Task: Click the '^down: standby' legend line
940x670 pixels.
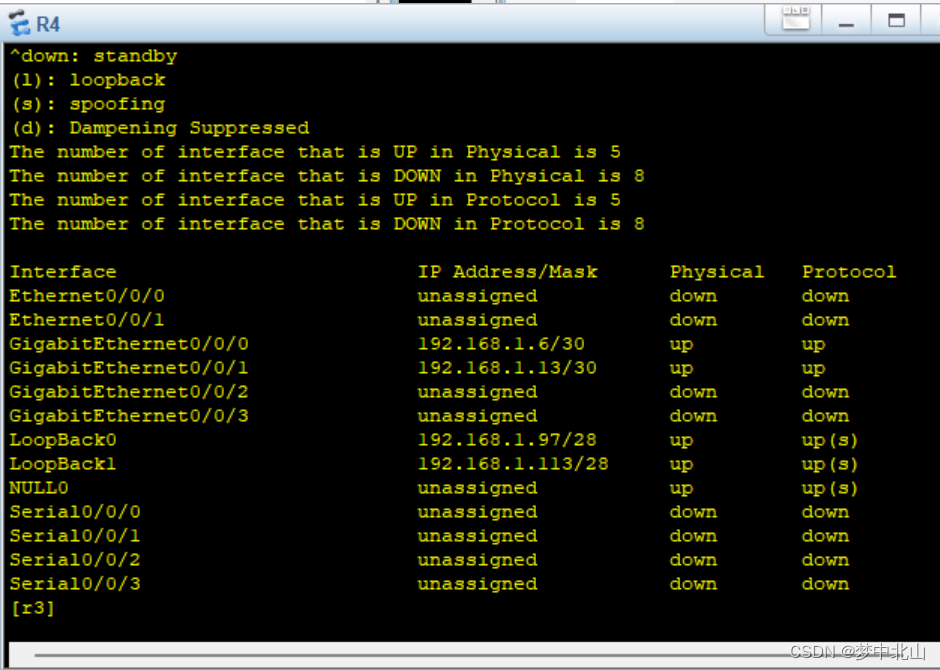Action: pyautogui.click(x=94, y=56)
